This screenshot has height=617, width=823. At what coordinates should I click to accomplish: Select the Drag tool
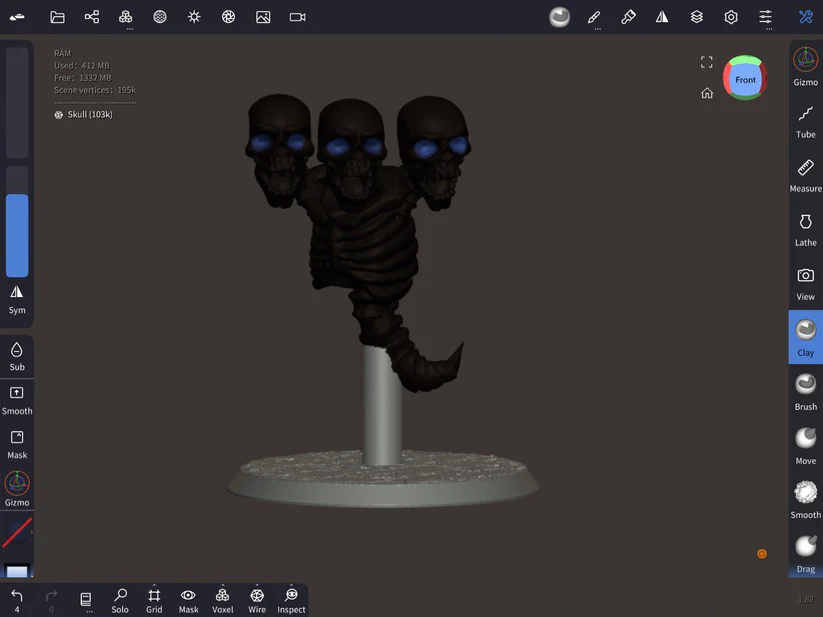806,555
